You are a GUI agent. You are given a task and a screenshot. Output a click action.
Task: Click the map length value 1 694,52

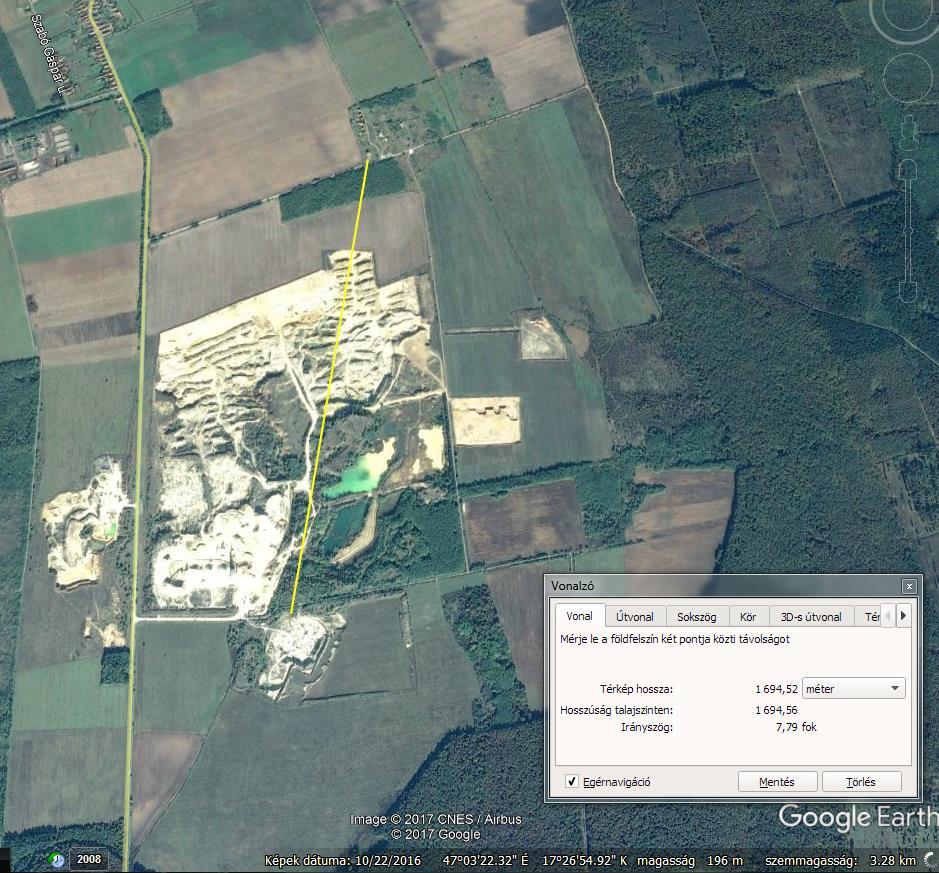click(x=776, y=689)
